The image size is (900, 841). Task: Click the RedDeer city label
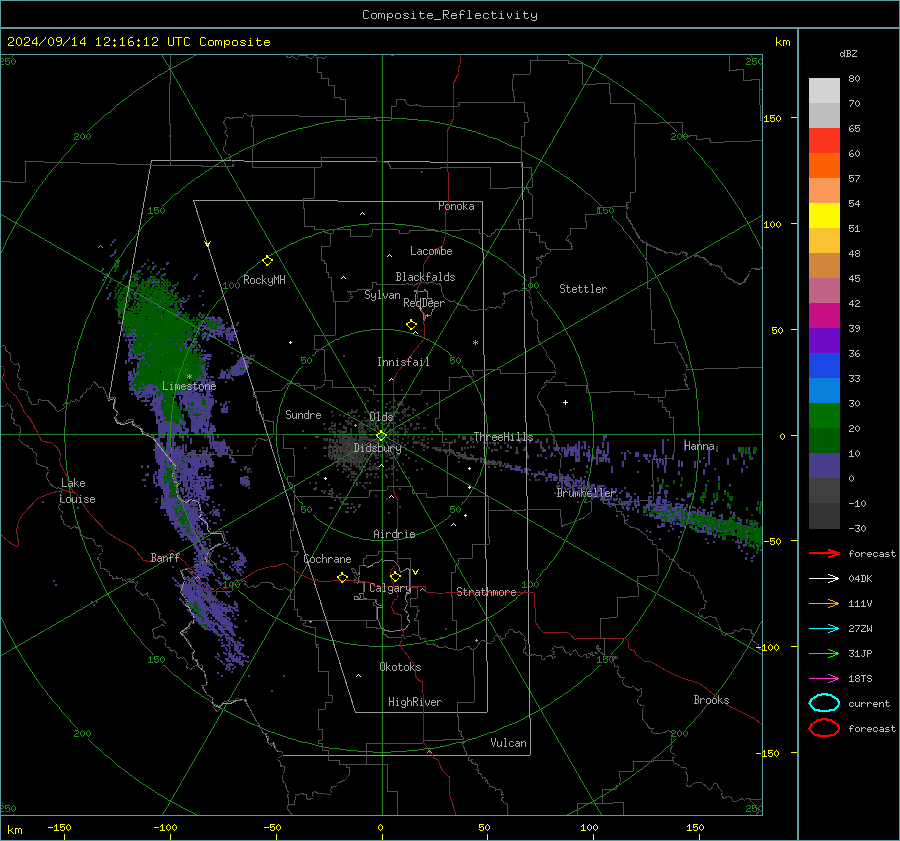[424, 303]
